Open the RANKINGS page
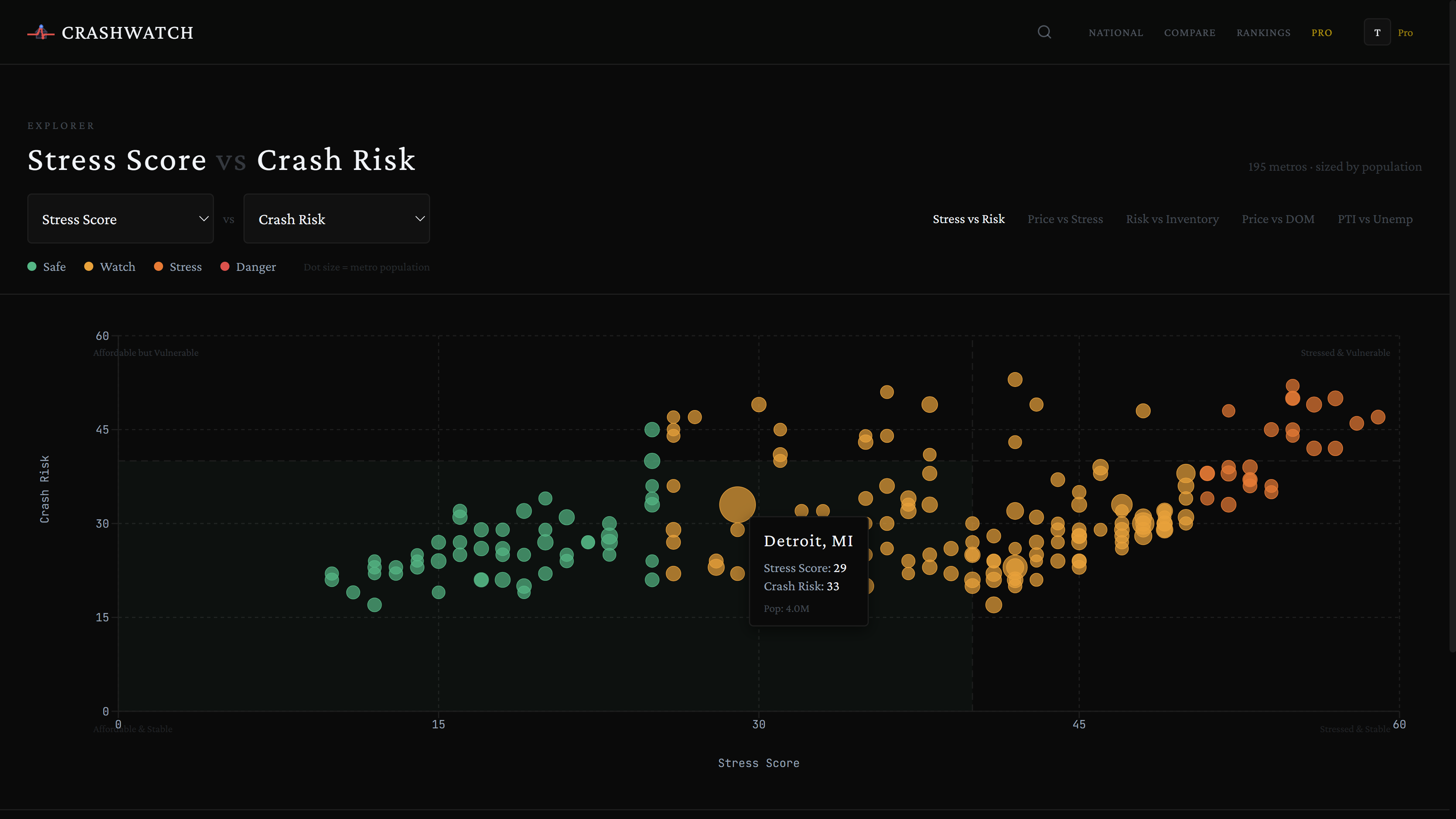Image resolution: width=1456 pixels, height=819 pixels. click(1263, 32)
